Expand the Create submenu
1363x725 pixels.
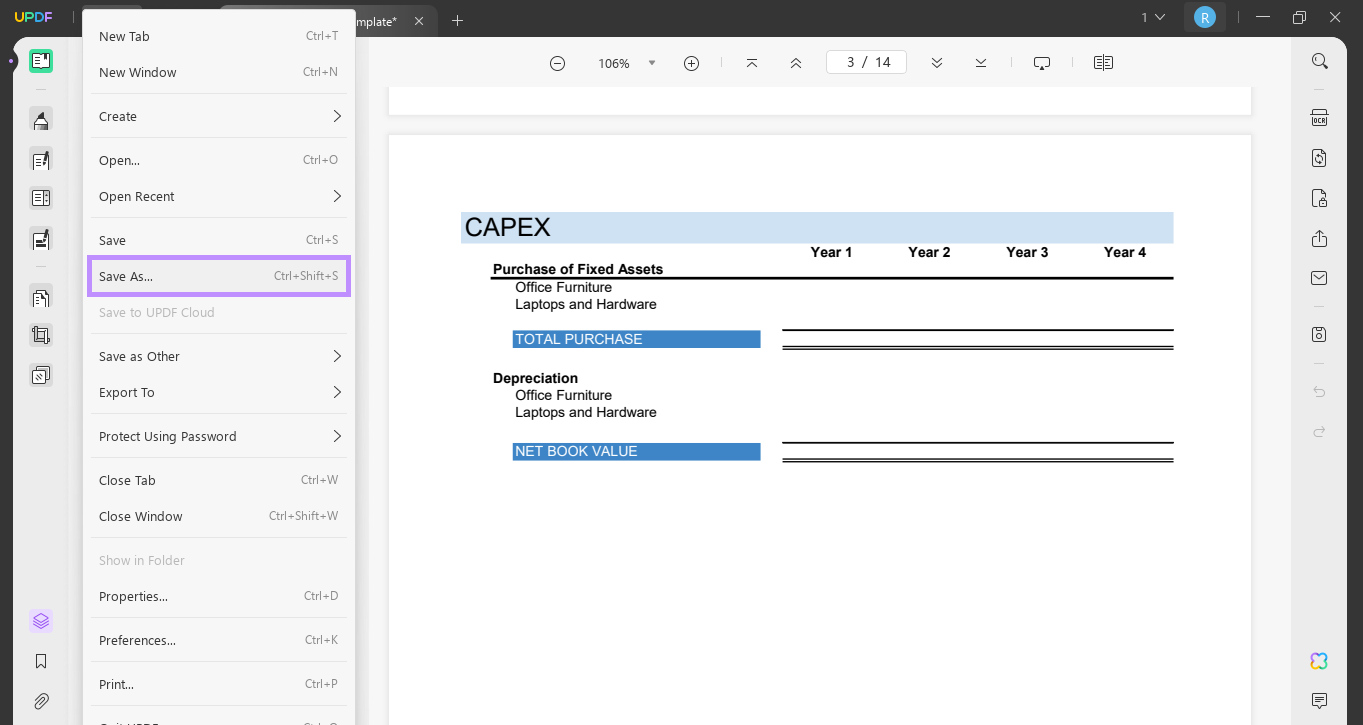click(x=218, y=116)
